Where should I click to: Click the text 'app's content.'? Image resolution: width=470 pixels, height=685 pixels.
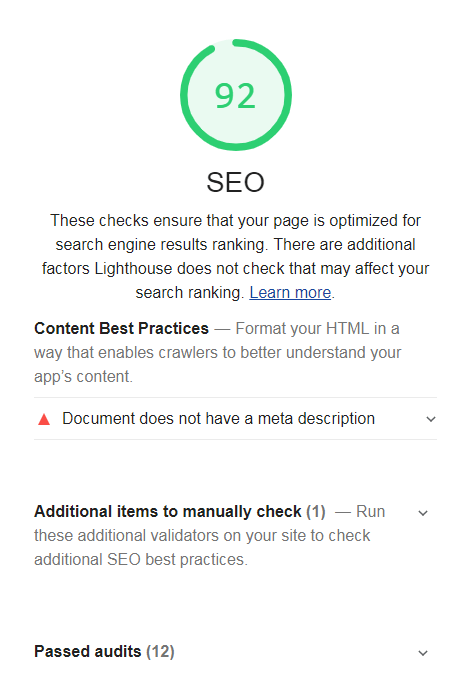point(83,377)
